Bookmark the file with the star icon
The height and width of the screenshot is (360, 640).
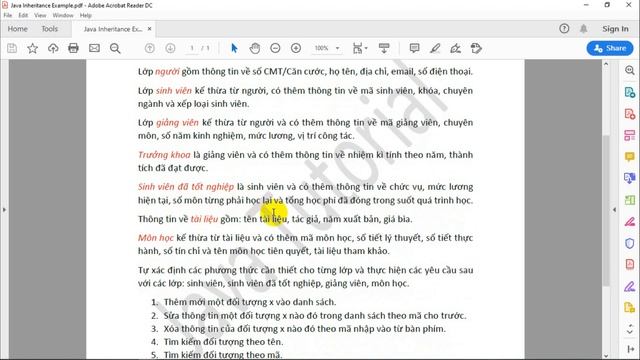[x=32, y=48]
